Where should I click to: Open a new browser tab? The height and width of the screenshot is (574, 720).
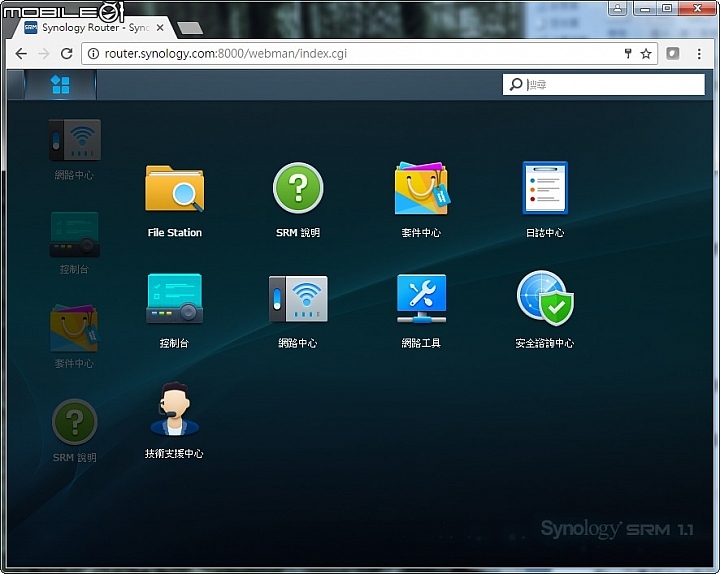(x=190, y=28)
